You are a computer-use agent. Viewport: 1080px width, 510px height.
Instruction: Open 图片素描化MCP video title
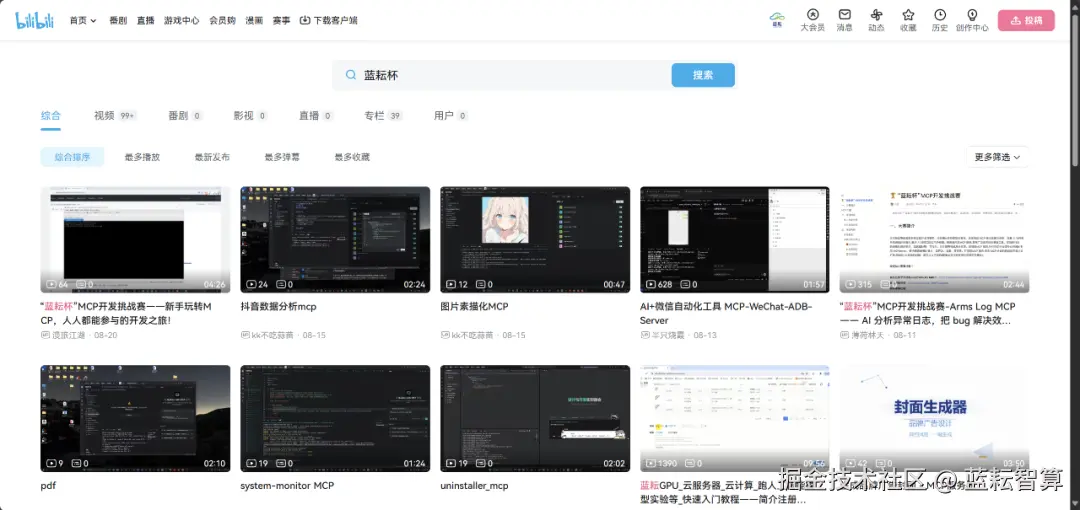pyautogui.click(x=475, y=307)
